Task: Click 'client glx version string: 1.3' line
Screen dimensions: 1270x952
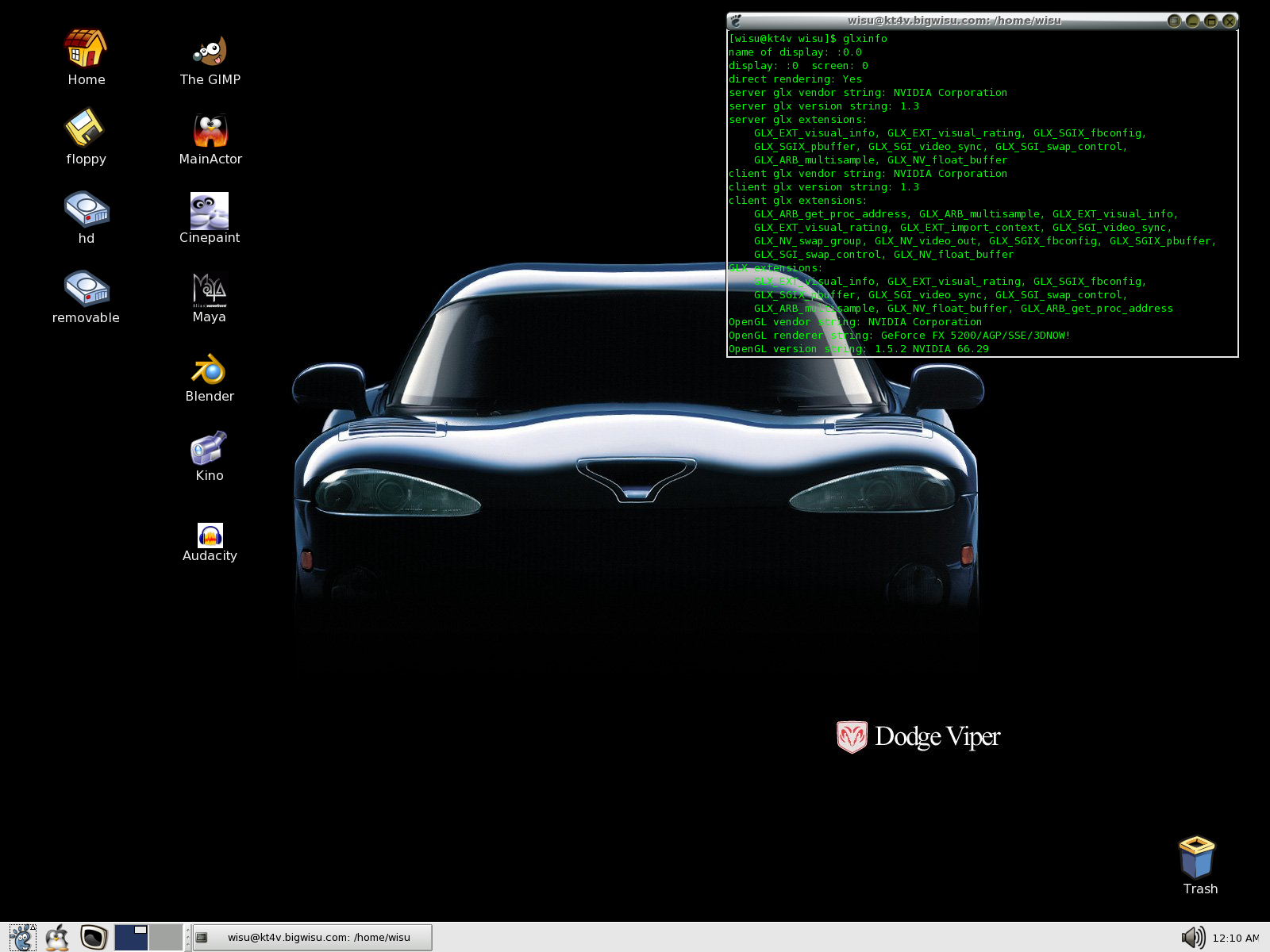Action: click(824, 186)
